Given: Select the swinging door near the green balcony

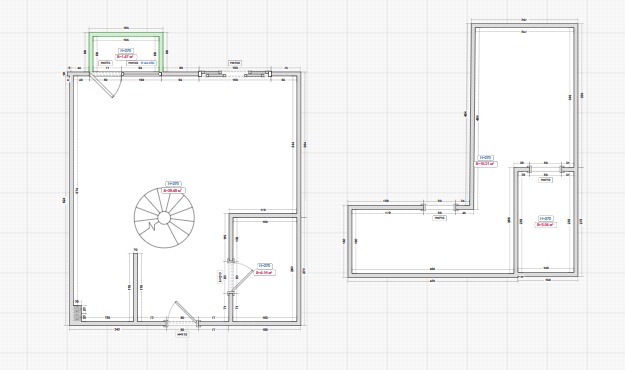Looking at the screenshot, I should click(x=105, y=85).
